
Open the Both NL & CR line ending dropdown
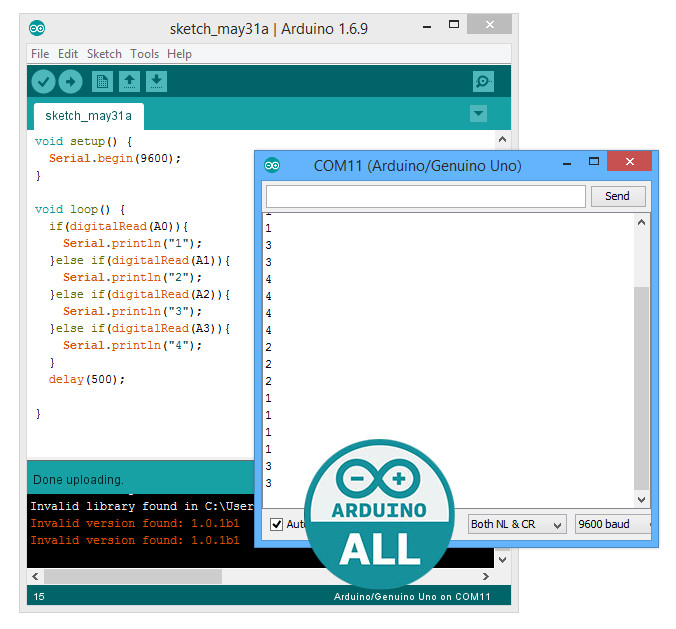click(517, 524)
